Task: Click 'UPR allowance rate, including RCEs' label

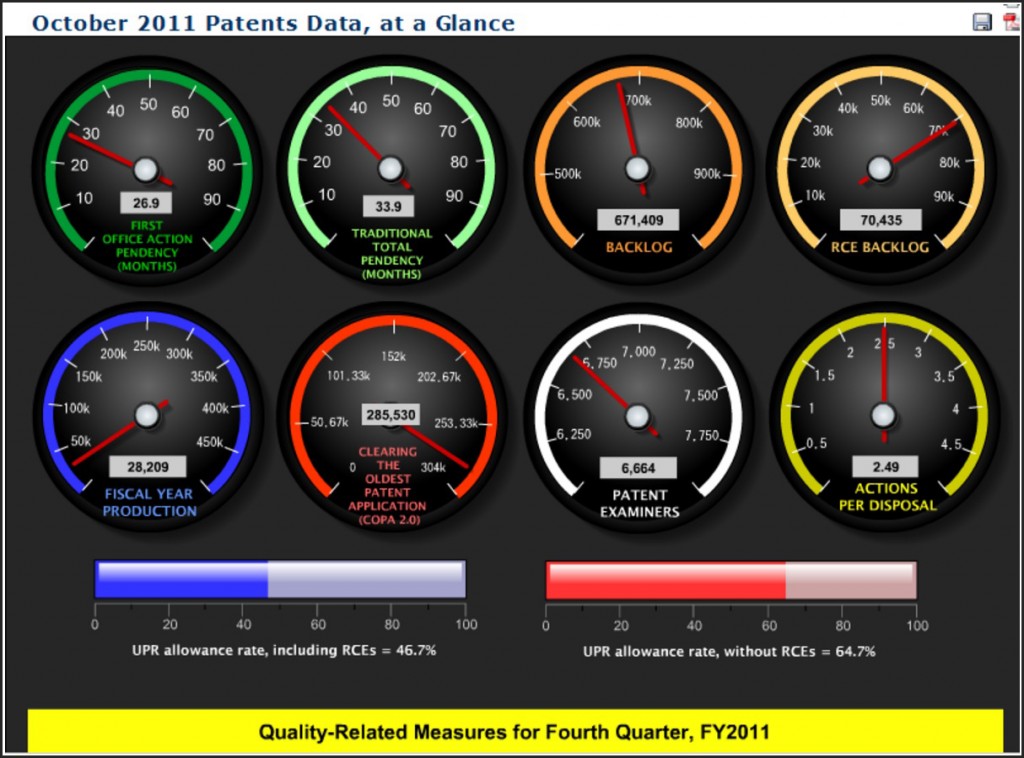Action: pyautogui.click(x=284, y=650)
